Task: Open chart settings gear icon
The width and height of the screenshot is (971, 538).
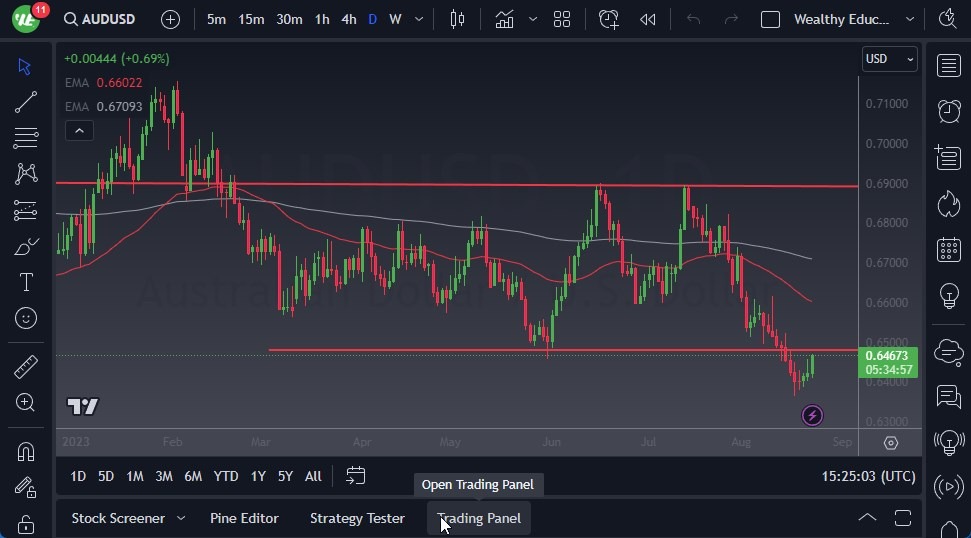Action: pyautogui.click(x=891, y=443)
